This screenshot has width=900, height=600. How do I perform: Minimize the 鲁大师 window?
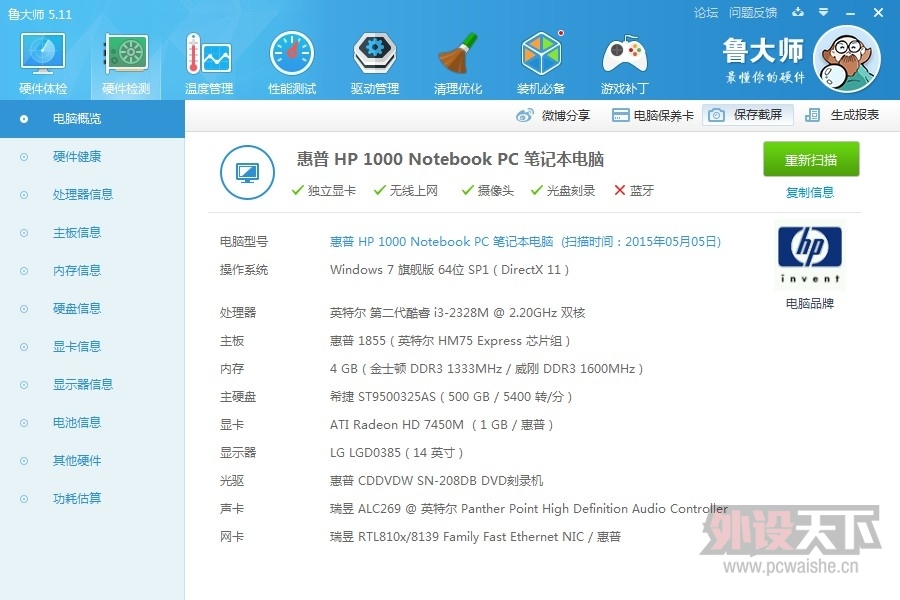point(851,13)
